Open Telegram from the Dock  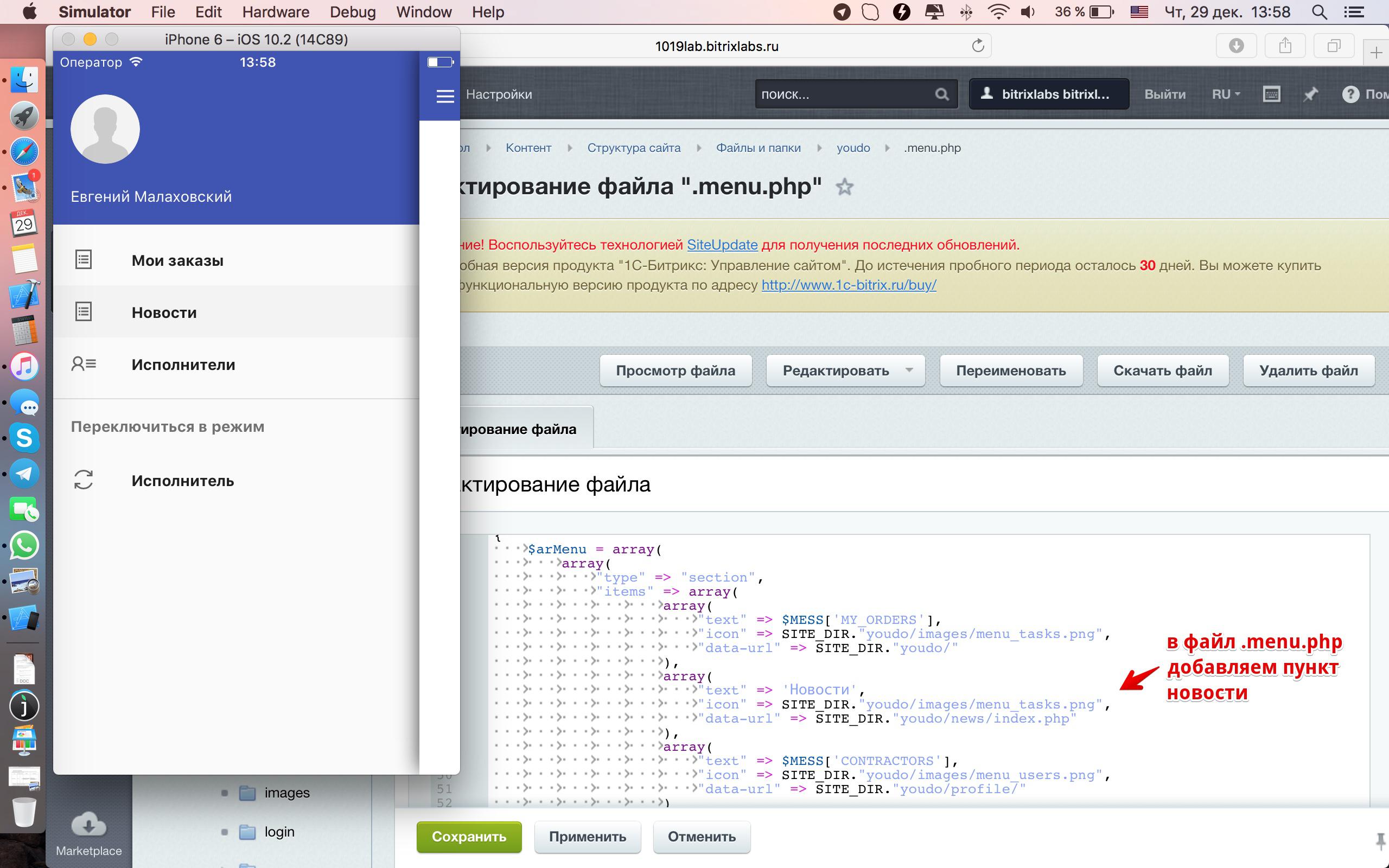point(24,474)
